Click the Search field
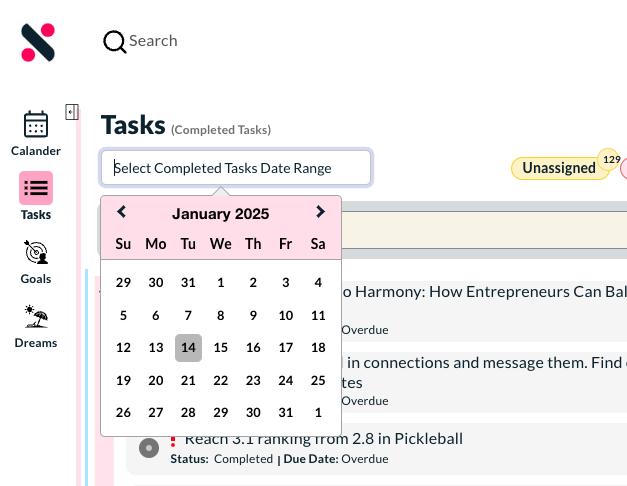The width and height of the screenshot is (627, 486). coord(153,41)
